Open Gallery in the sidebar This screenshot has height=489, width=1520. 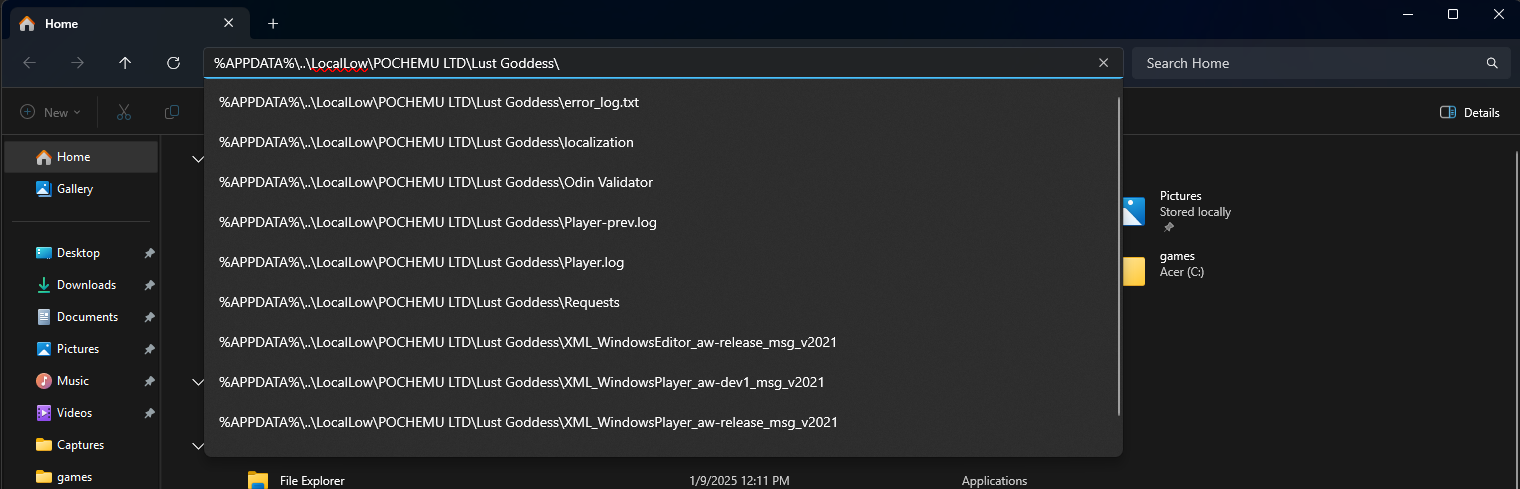click(81, 189)
